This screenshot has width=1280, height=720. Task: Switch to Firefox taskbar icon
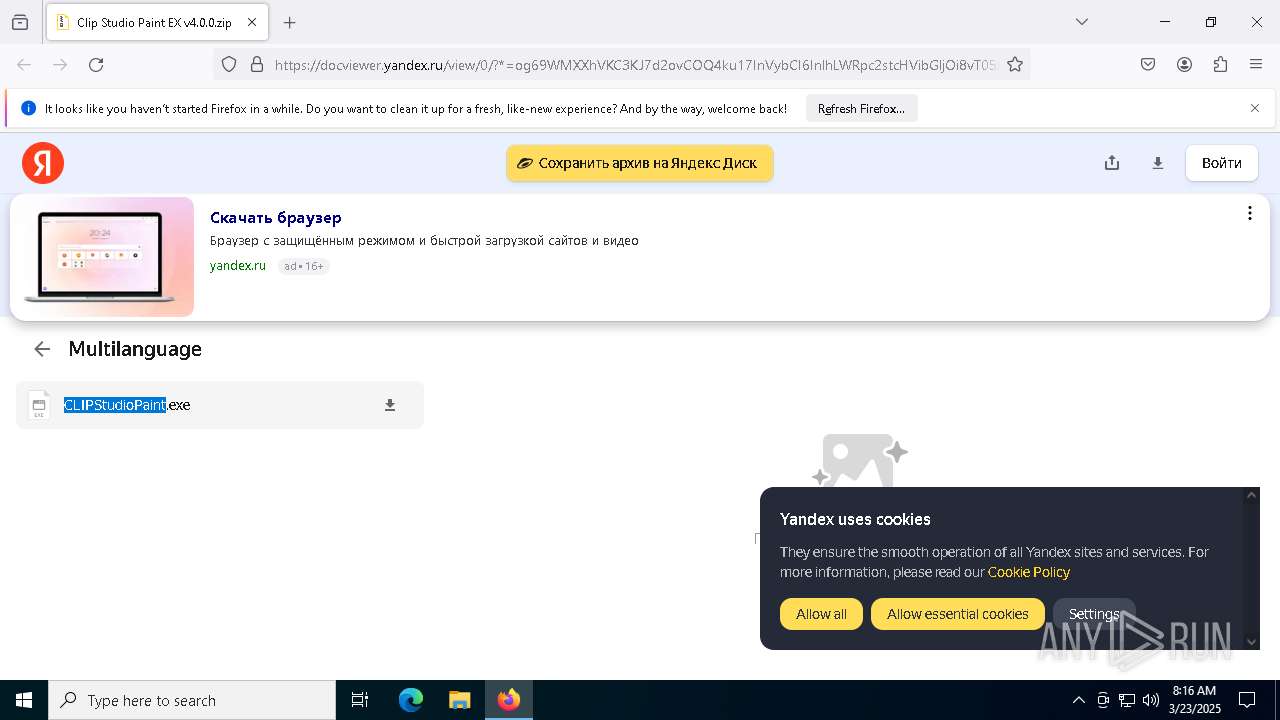tap(509, 700)
